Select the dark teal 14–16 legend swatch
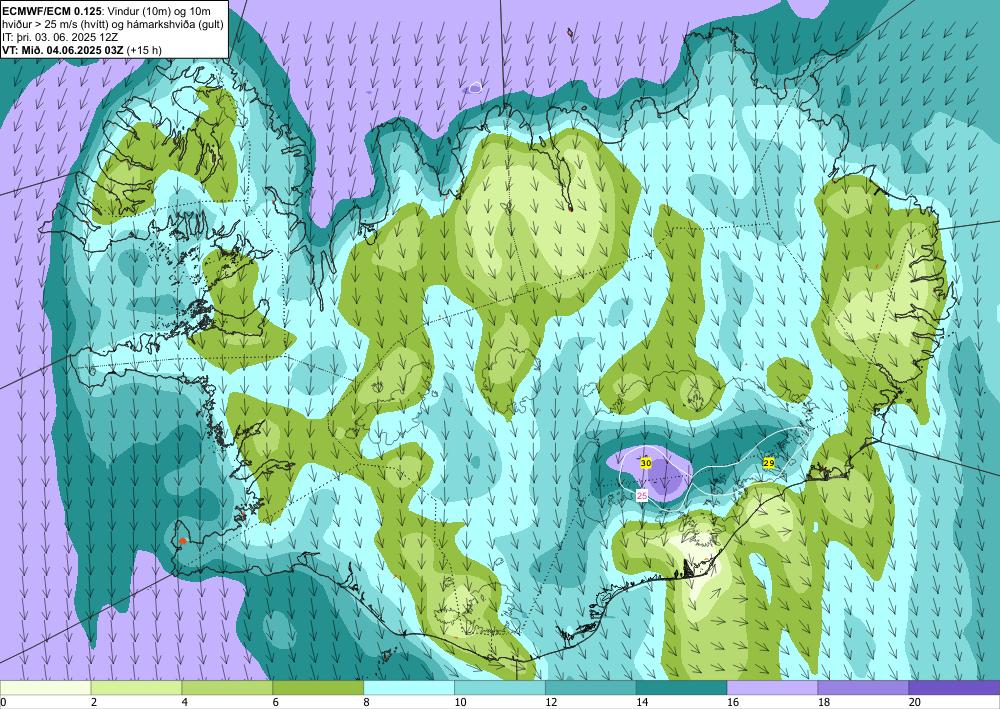The height and width of the screenshot is (709, 1000). coord(682,688)
